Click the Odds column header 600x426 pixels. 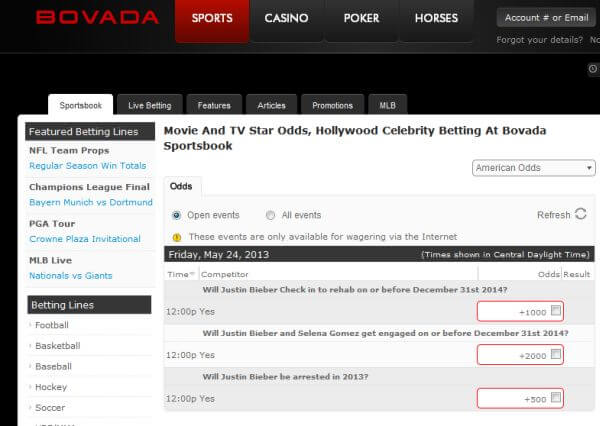pyautogui.click(x=549, y=274)
